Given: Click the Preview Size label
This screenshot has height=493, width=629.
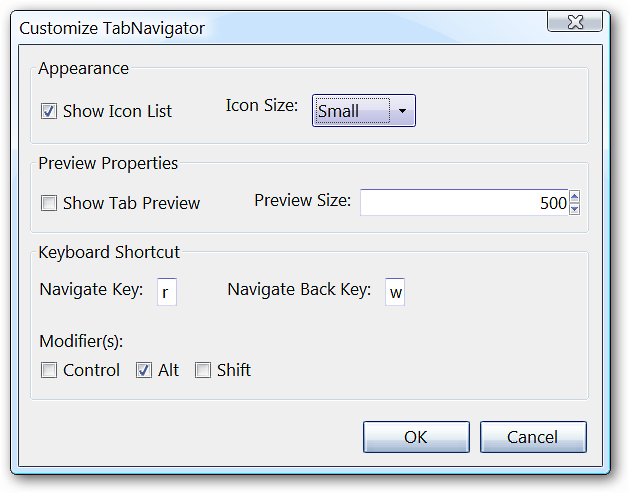Looking at the screenshot, I should click(x=302, y=201).
